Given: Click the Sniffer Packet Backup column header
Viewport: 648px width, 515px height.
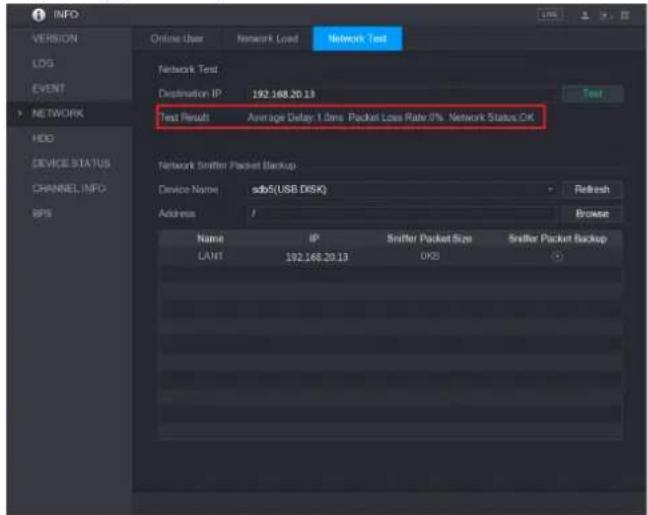Looking at the screenshot, I should [557, 239].
